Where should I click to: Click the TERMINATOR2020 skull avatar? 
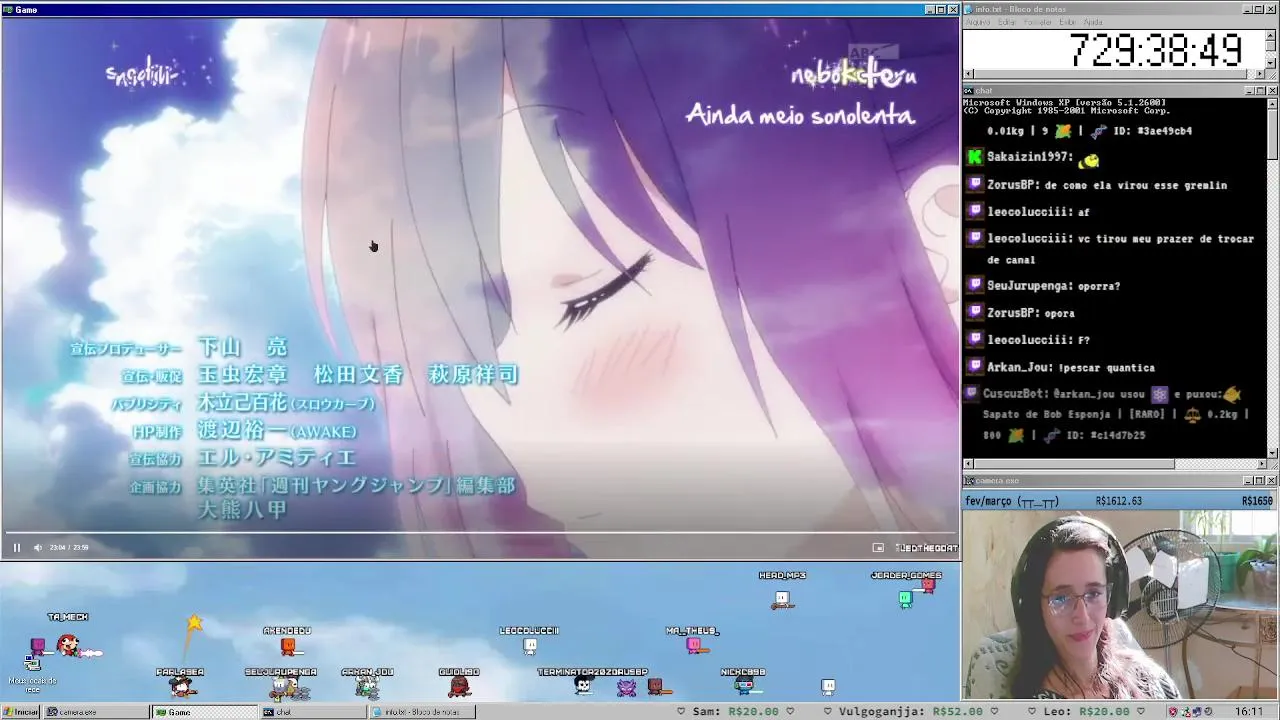[583, 687]
